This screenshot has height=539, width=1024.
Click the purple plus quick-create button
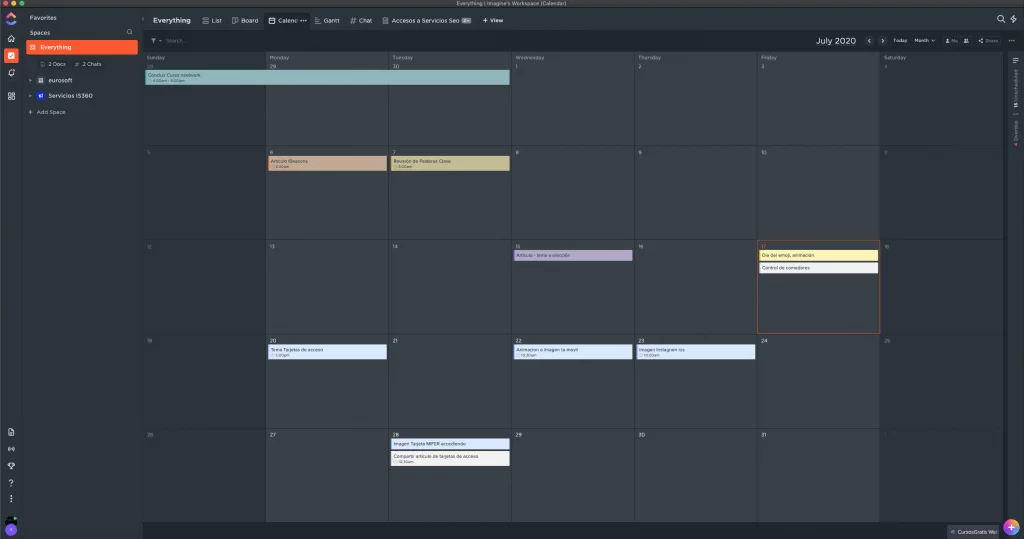1011,527
